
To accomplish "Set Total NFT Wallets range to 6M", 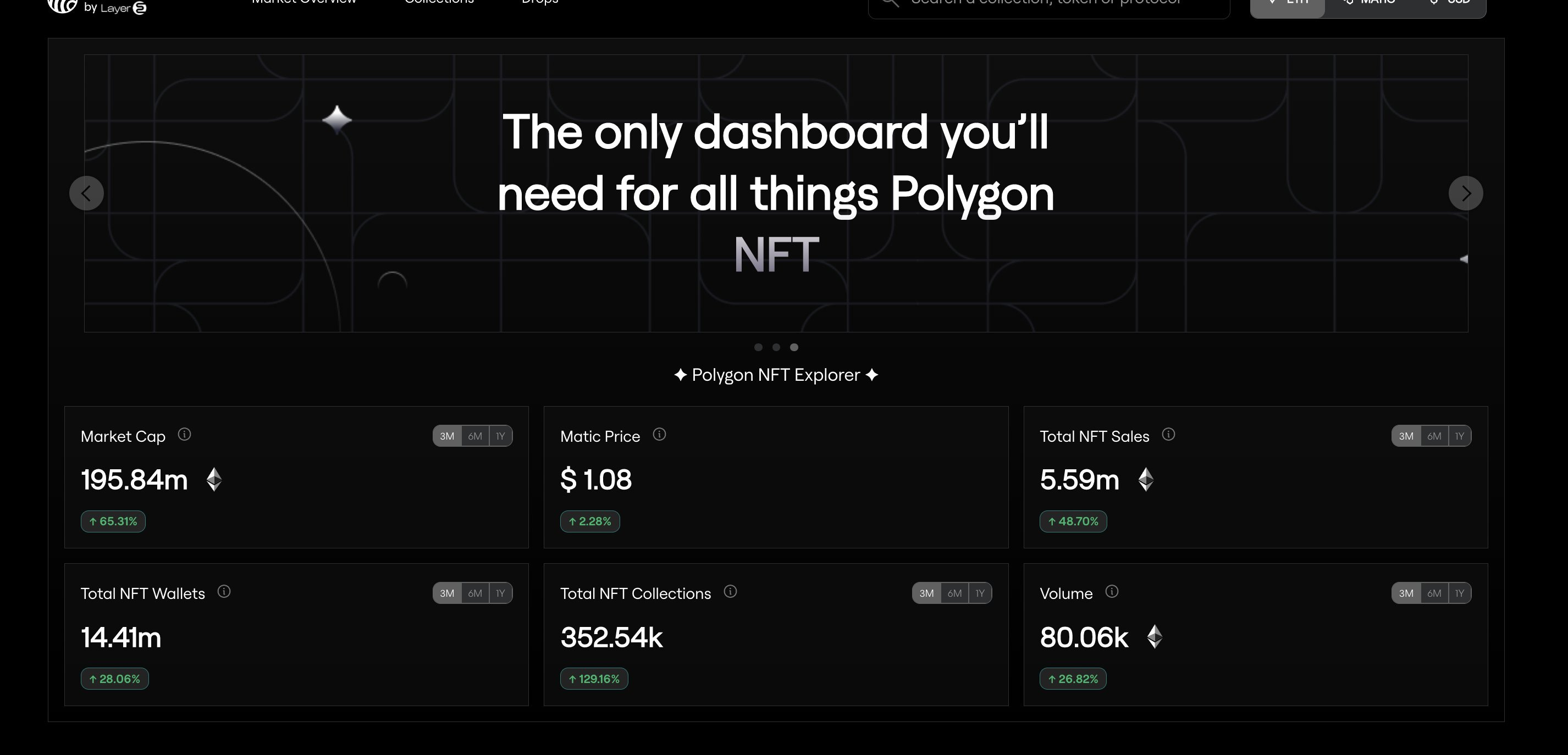I will [x=475, y=593].
